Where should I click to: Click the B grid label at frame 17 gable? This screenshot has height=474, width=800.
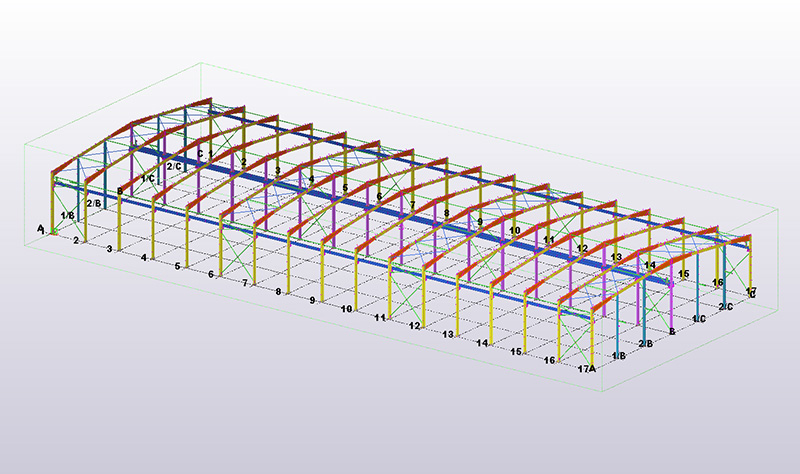coord(672,331)
